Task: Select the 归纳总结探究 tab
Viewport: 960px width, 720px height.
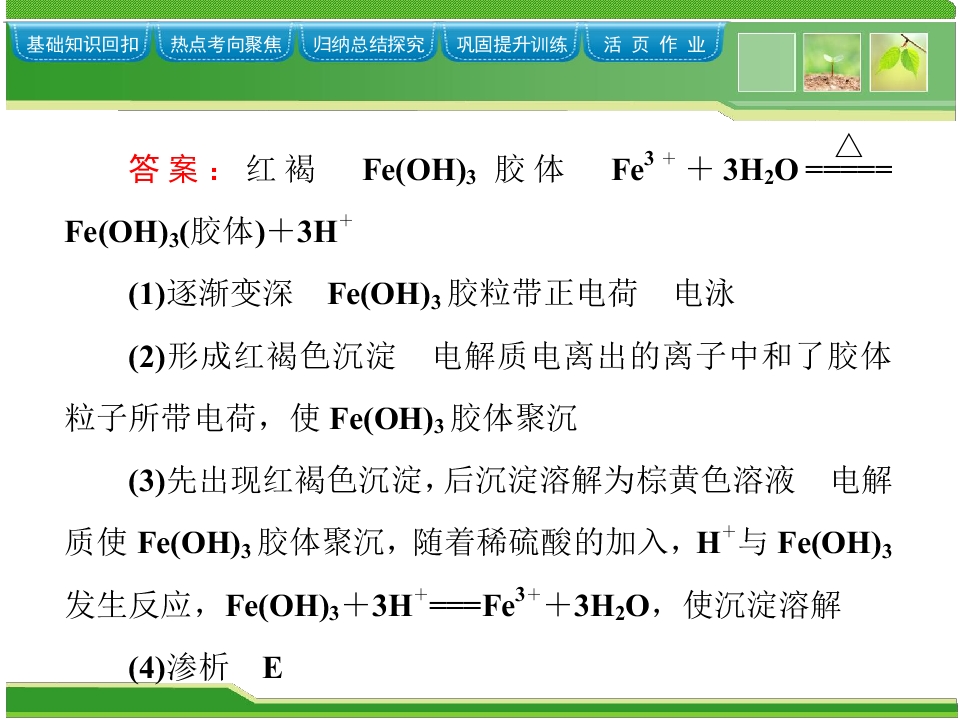Action: (369, 43)
